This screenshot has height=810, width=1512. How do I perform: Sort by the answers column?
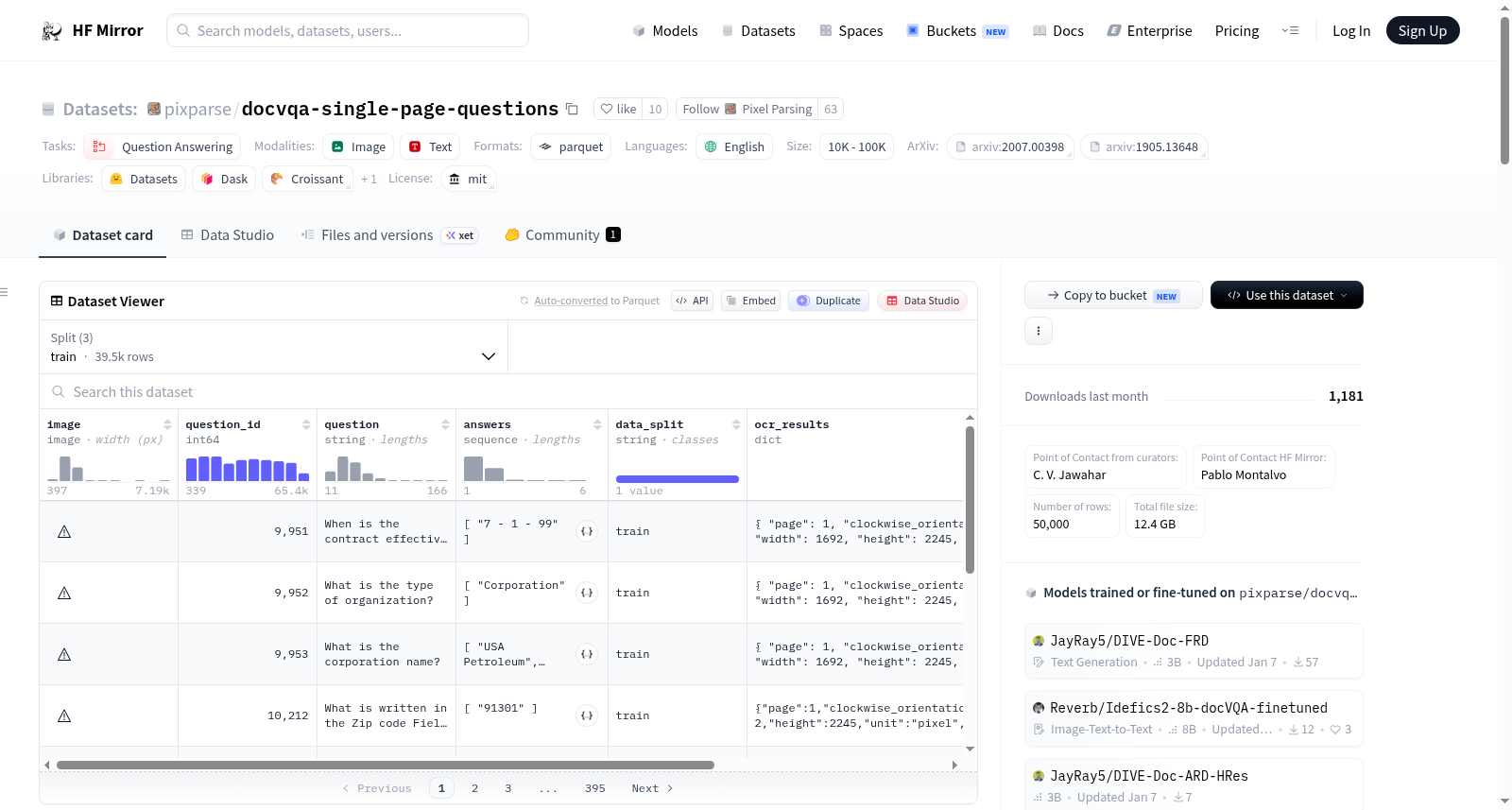[597, 424]
